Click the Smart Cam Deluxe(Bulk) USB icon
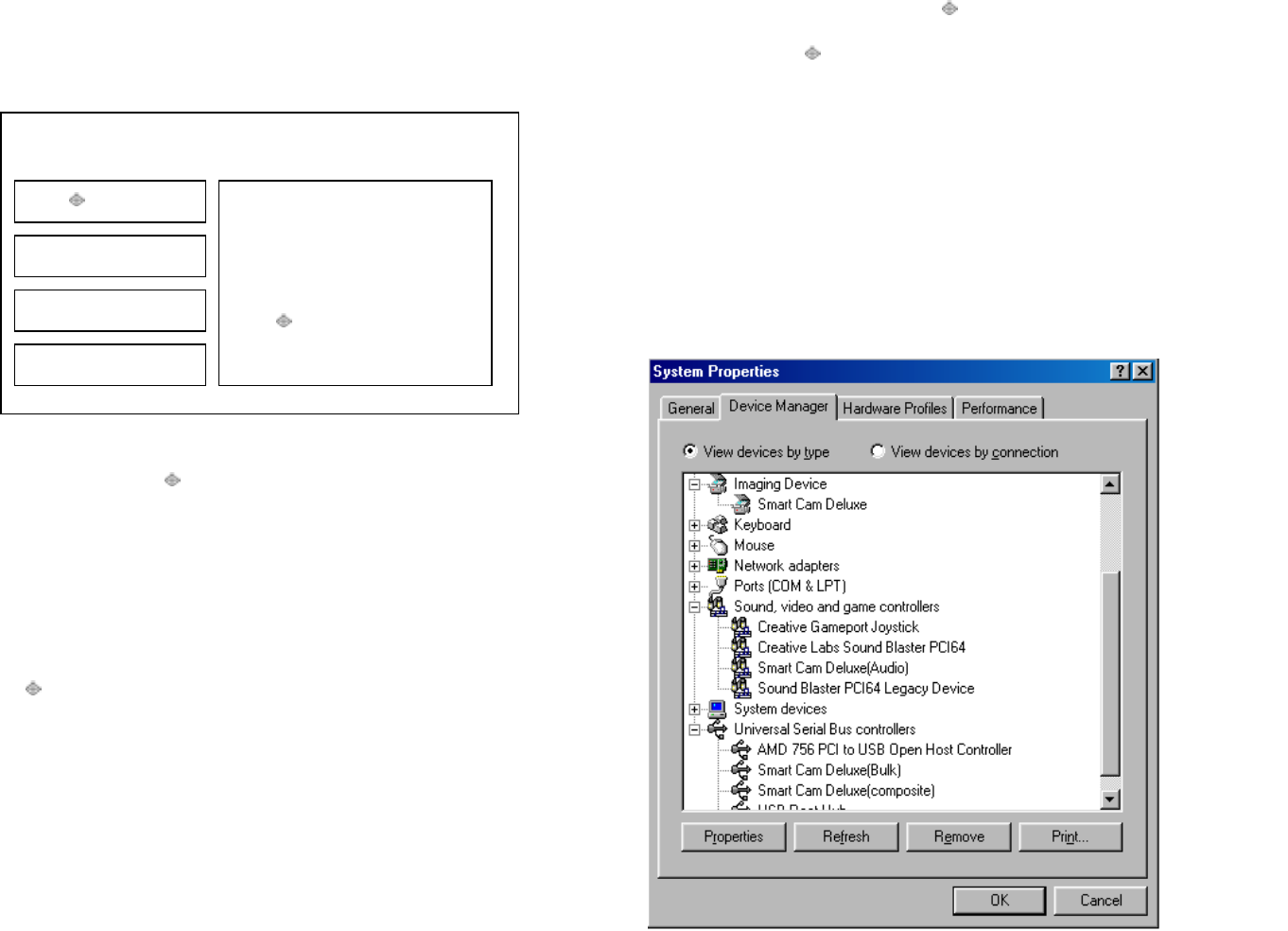Image resolution: width=1288 pixels, height=931 pixels. tap(741, 770)
